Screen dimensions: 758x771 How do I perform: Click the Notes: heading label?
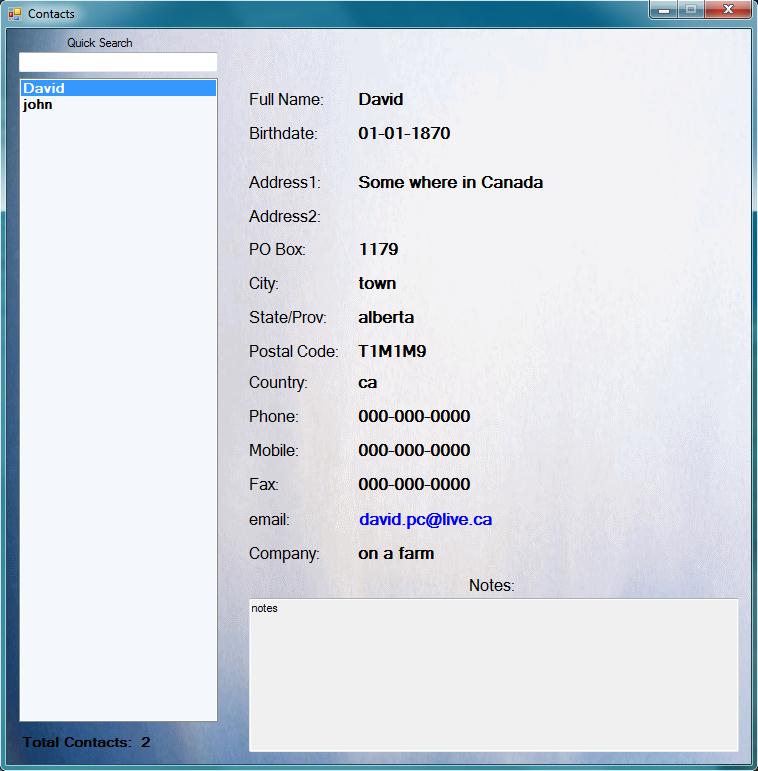pos(492,585)
